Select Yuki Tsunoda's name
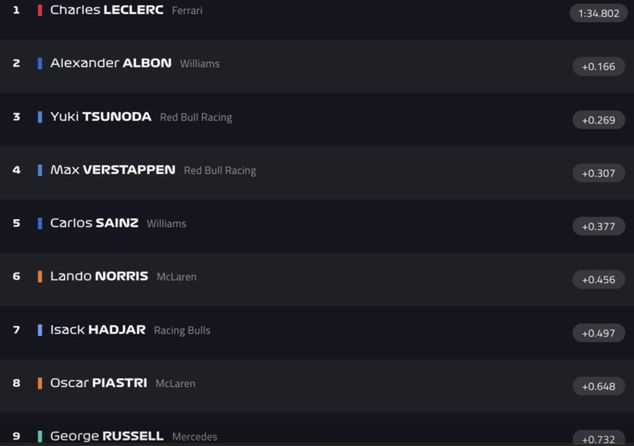Image resolution: width=634 pixels, height=446 pixels. (x=100, y=117)
